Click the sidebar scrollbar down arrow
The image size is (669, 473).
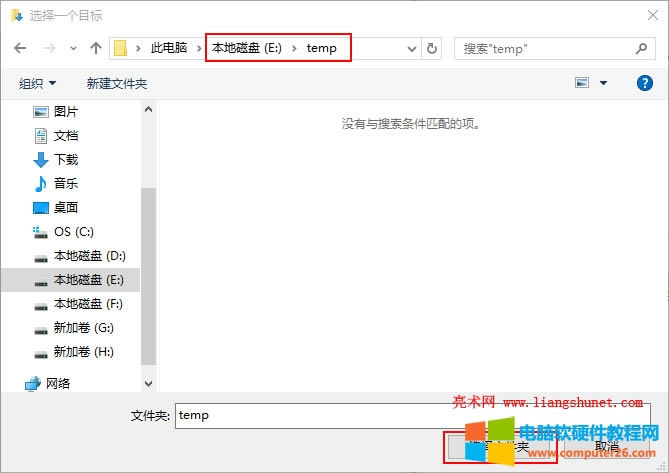pos(149,383)
